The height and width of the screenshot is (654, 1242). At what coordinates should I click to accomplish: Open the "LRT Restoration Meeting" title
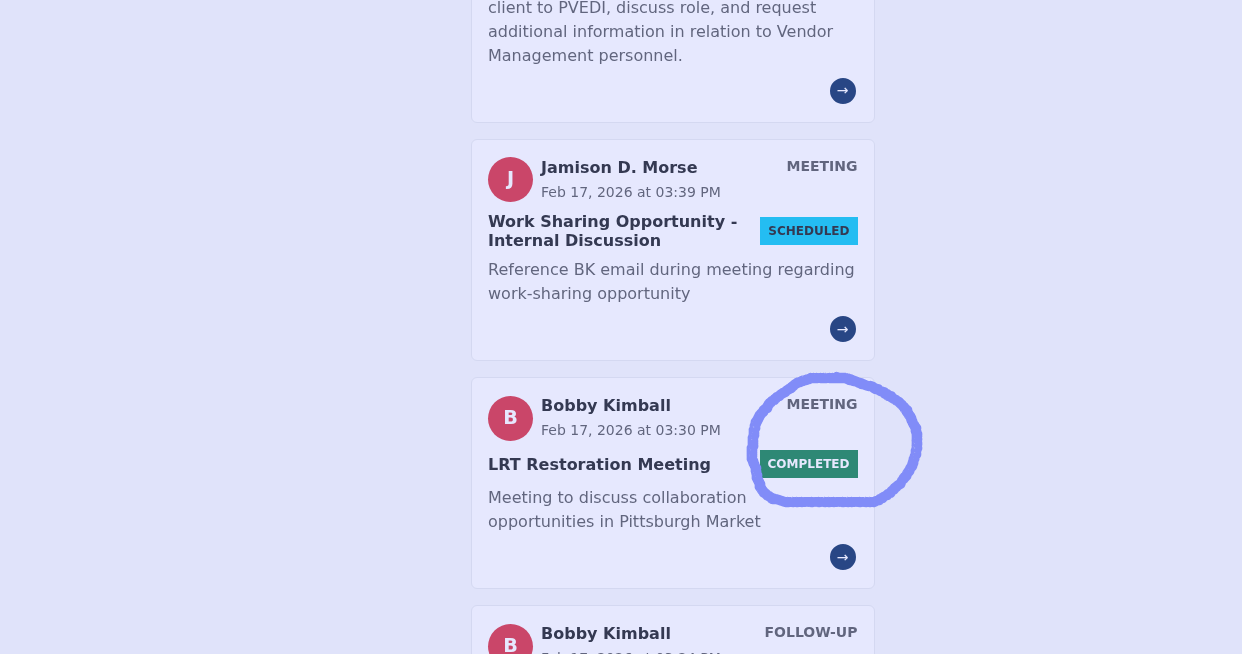point(599,464)
